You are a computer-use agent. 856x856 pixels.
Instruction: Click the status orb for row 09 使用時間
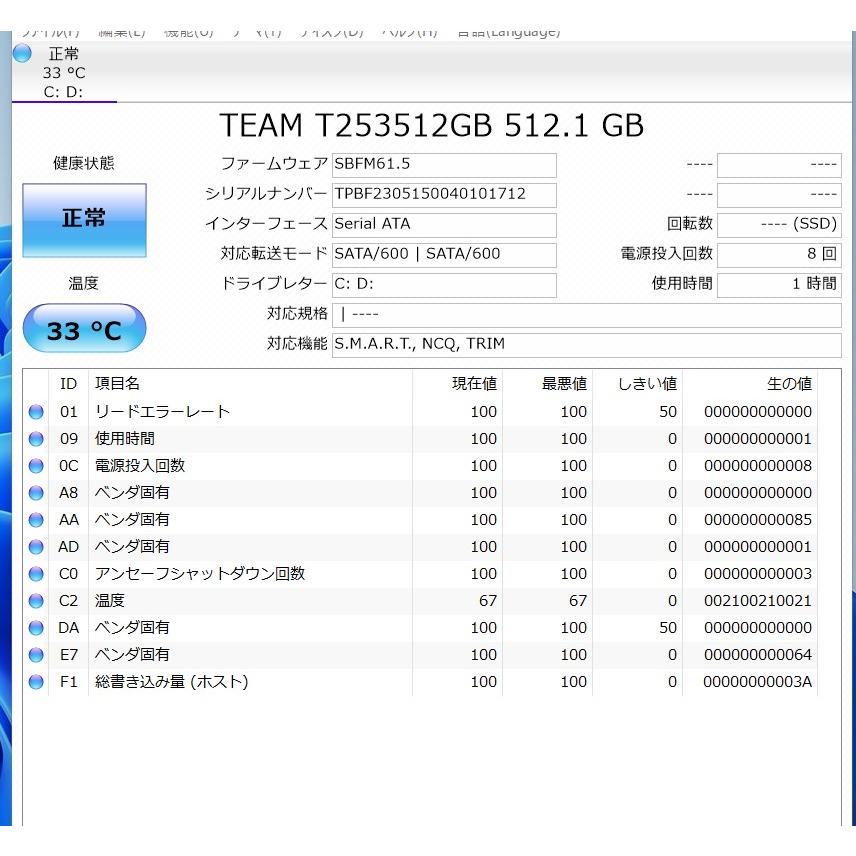click(36, 439)
